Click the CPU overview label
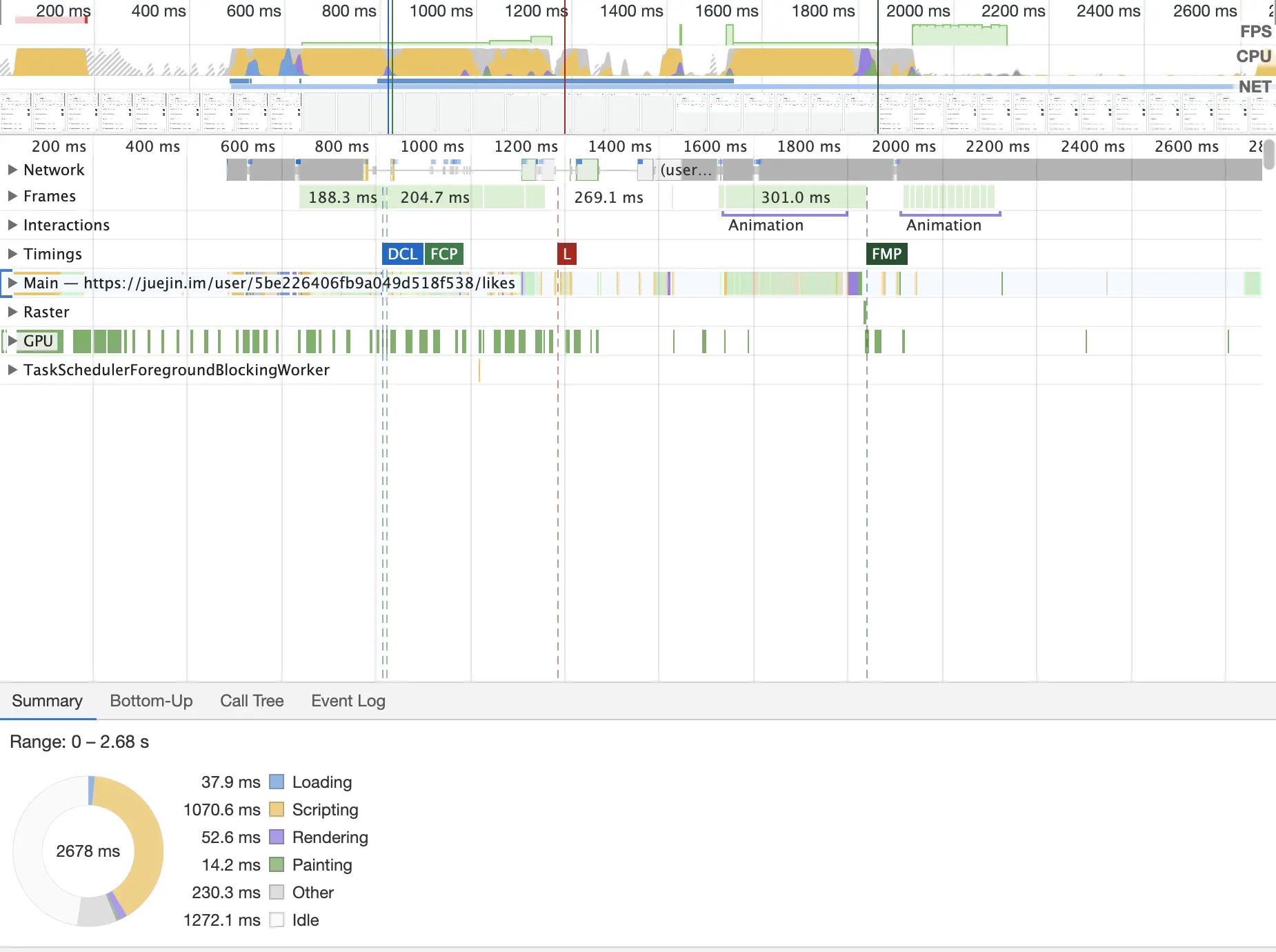 pos(1254,57)
